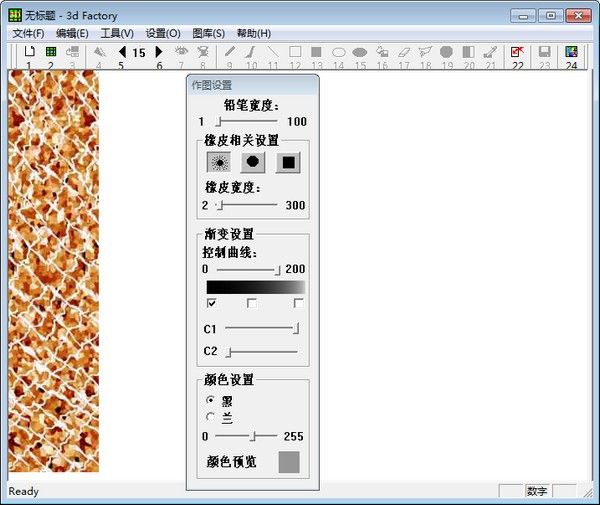The image size is (600, 505).
Task: Click the 控制曲线 slider
Action: point(248,270)
